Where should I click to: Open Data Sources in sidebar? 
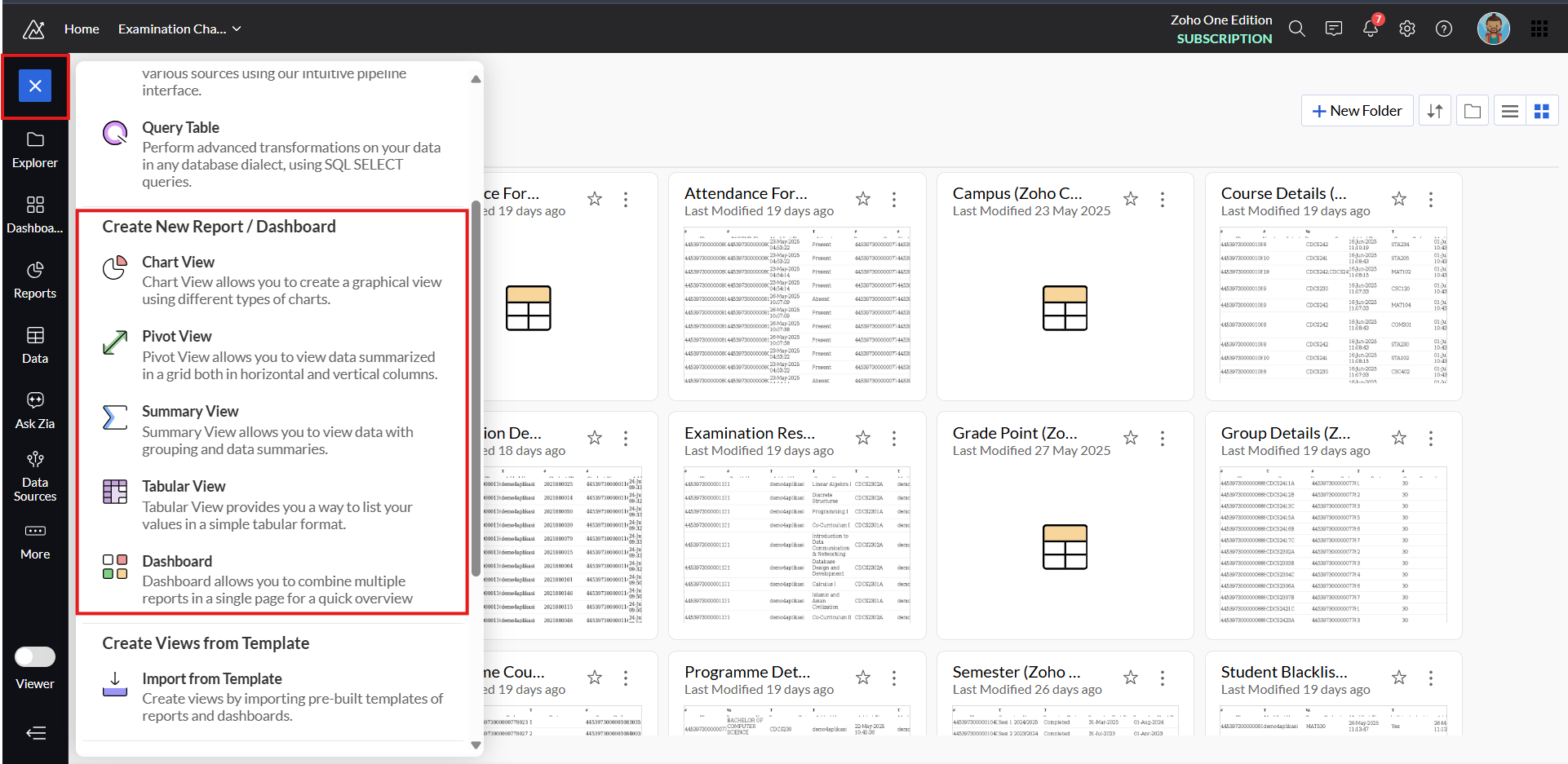coord(35,477)
